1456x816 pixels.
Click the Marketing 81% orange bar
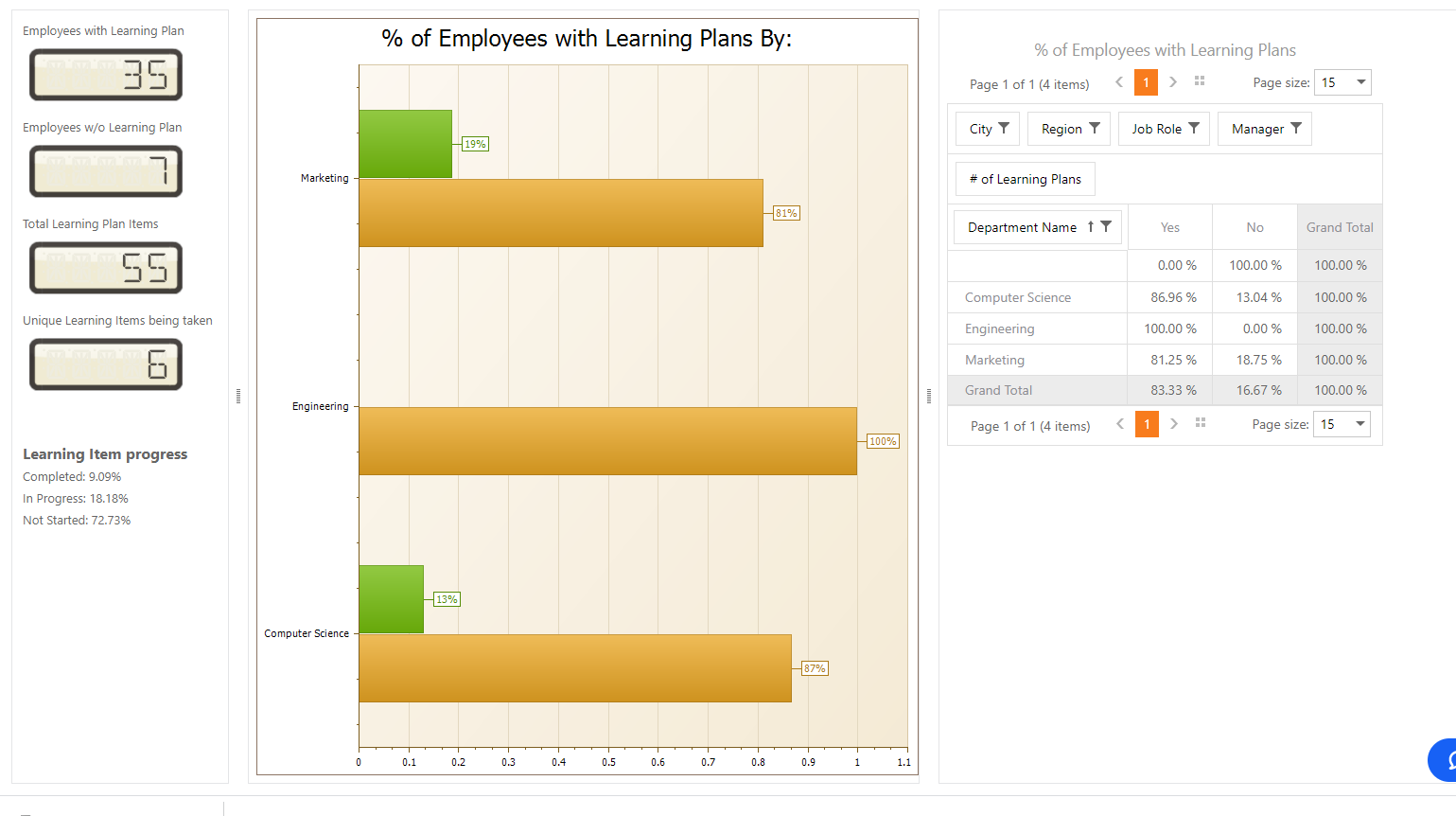point(560,213)
